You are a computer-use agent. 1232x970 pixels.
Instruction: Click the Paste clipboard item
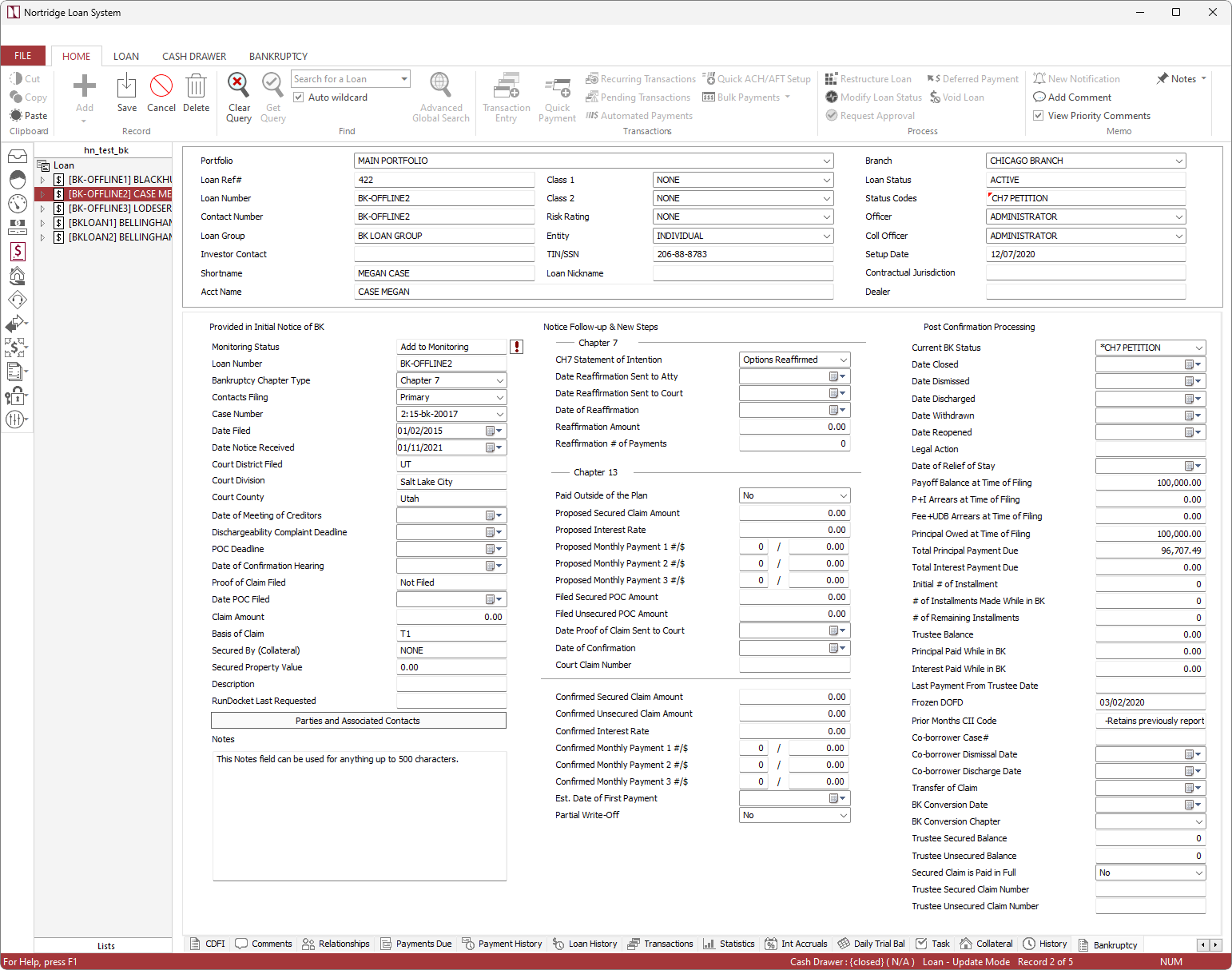[28, 116]
